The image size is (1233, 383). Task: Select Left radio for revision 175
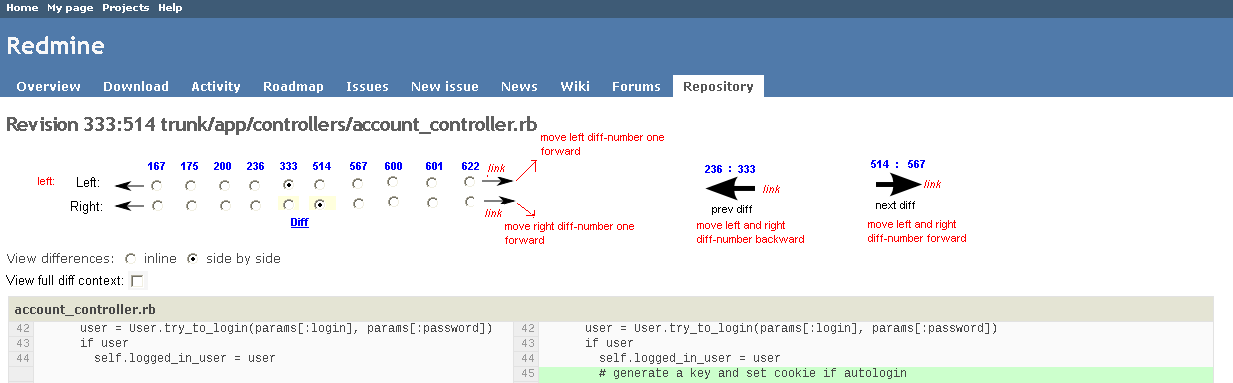(190, 185)
